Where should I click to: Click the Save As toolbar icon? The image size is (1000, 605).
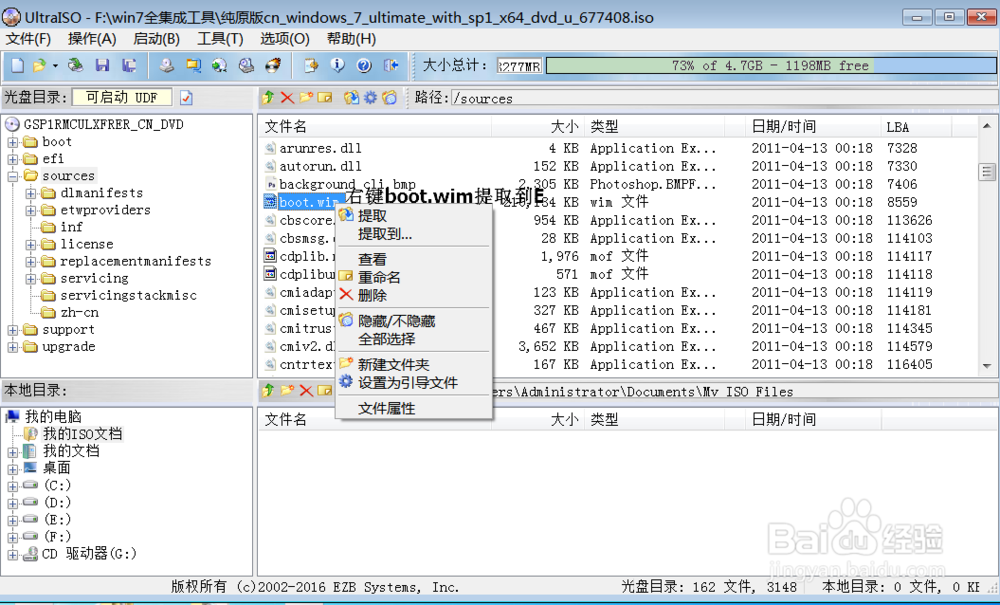(x=129, y=65)
